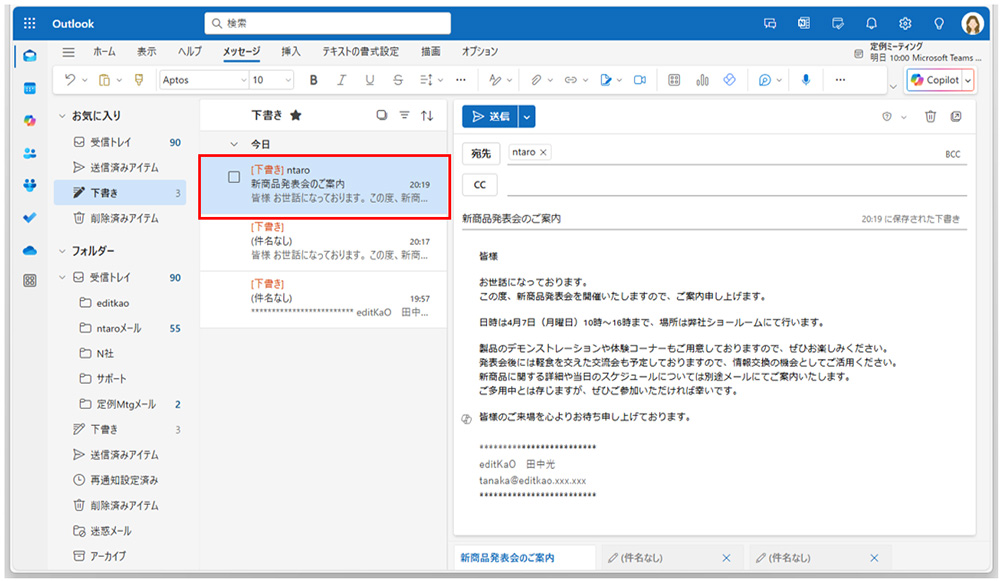
Task: Click the format painter icon
Action: point(138,80)
